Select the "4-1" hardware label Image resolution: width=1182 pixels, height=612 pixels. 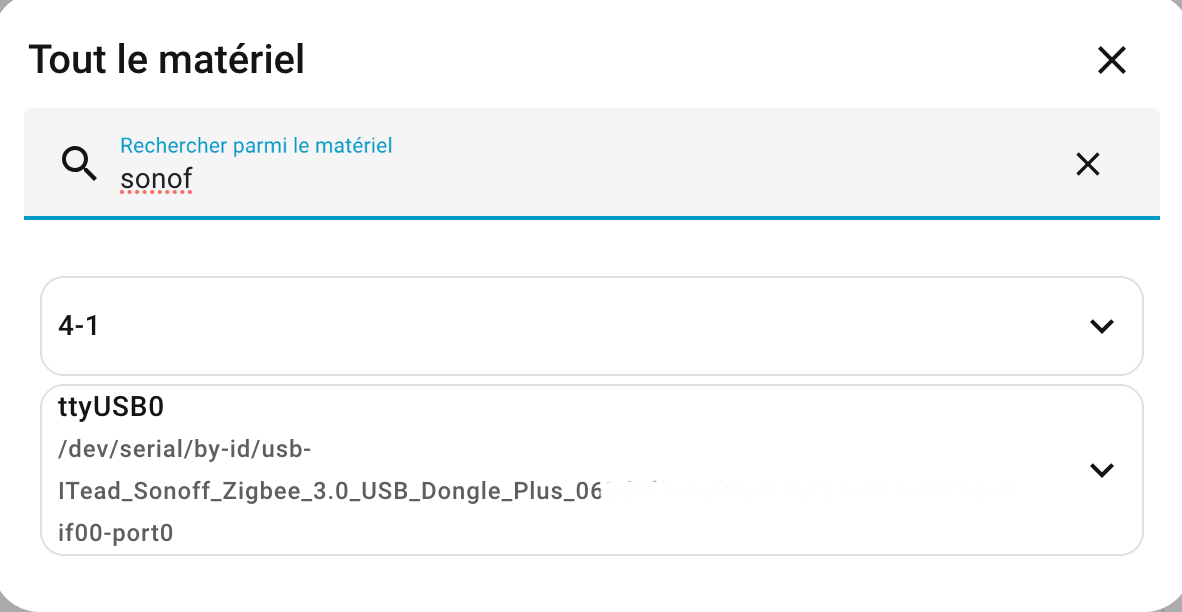[x=79, y=326]
